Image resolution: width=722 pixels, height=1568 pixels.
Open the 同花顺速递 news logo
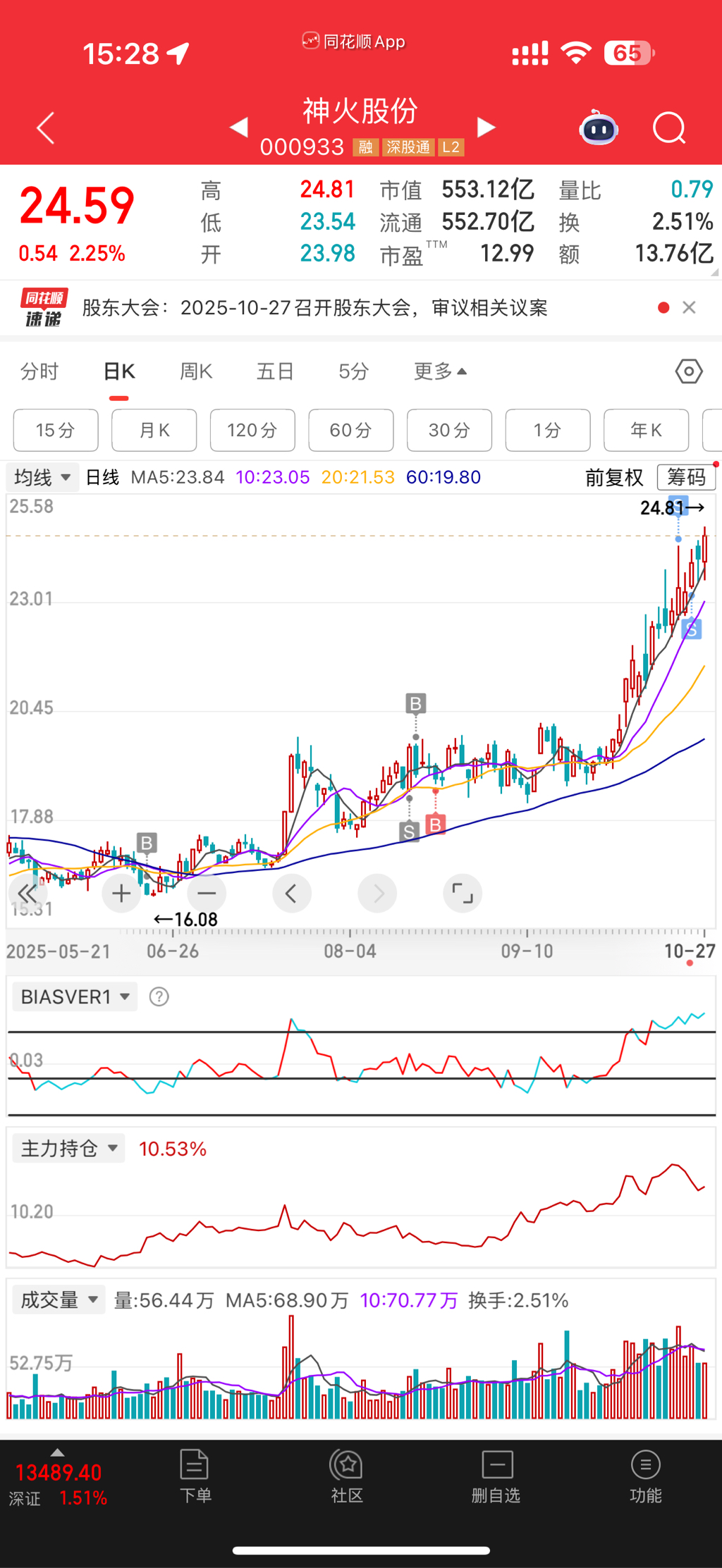(44, 308)
